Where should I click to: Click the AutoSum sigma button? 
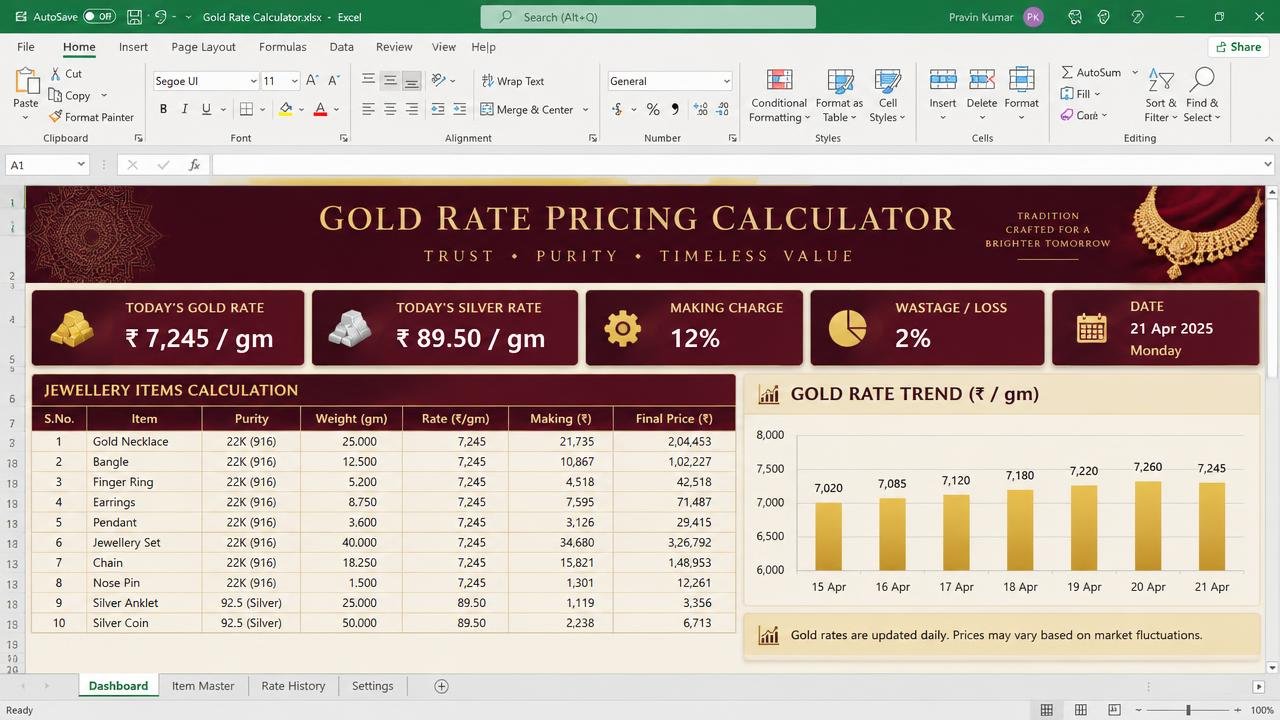1091,72
